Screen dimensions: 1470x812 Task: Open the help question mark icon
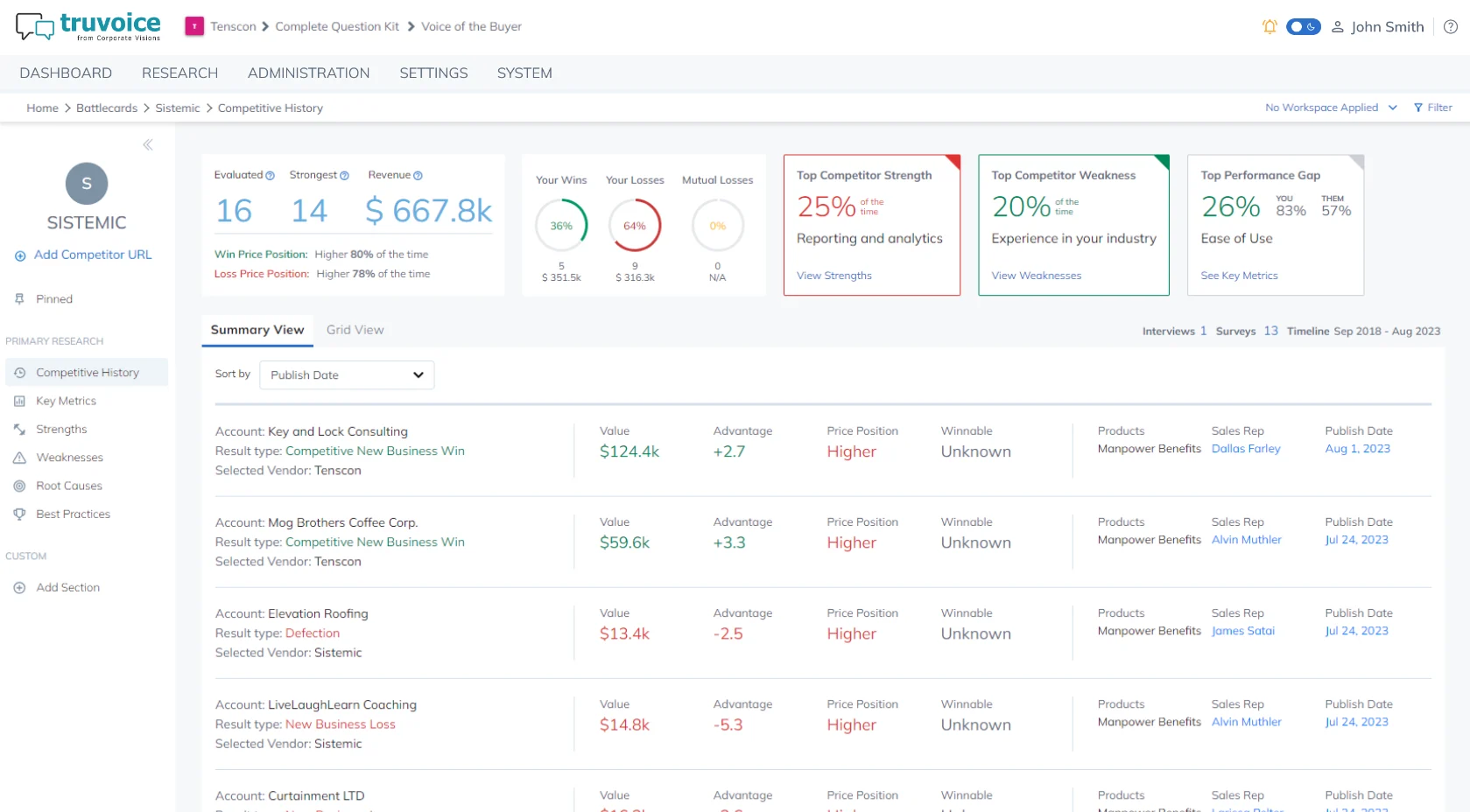[1451, 27]
